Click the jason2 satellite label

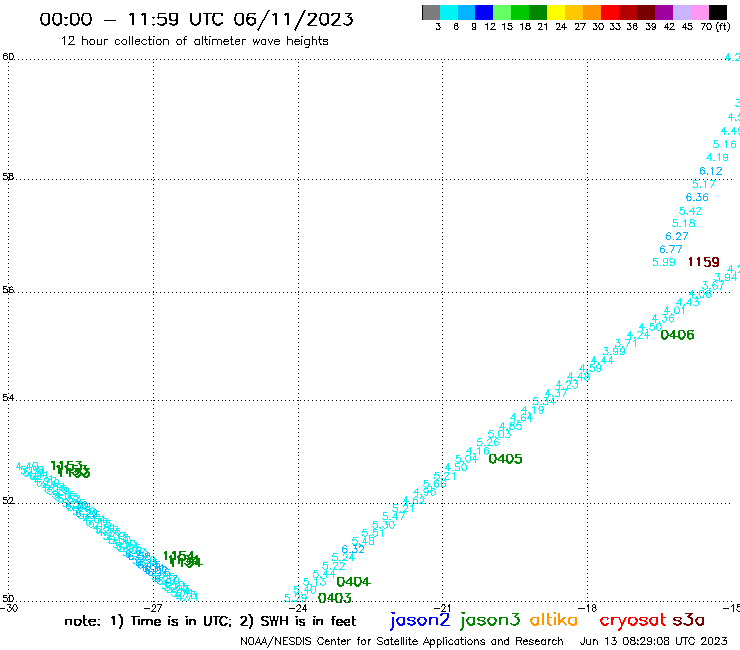click(420, 620)
